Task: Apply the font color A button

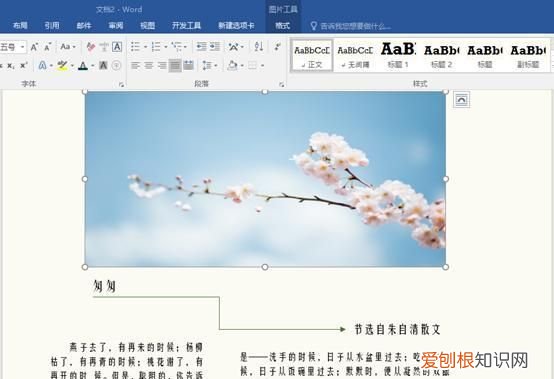Action: (x=83, y=65)
